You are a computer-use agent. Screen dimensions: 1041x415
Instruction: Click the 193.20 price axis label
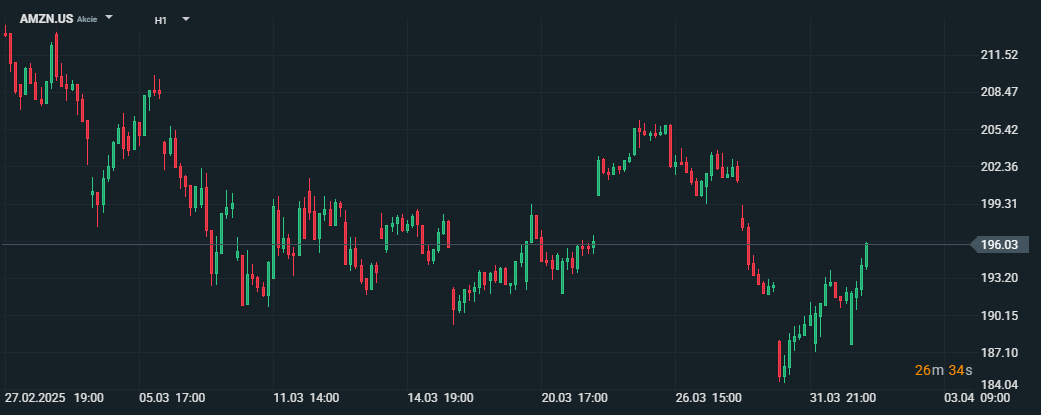999,278
